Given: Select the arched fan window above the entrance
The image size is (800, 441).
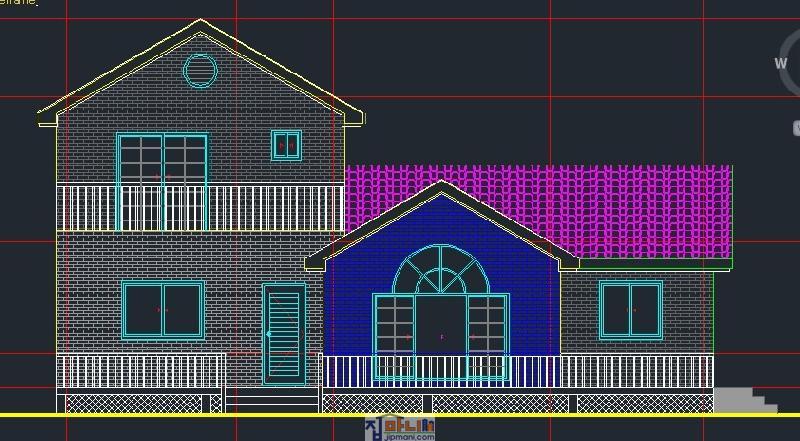Looking at the screenshot, I should click(441, 270).
